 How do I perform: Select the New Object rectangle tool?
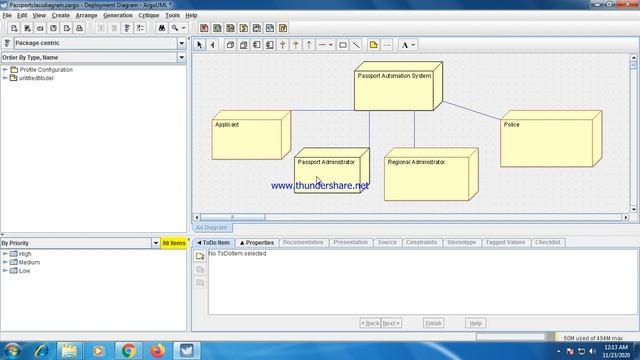coord(343,45)
